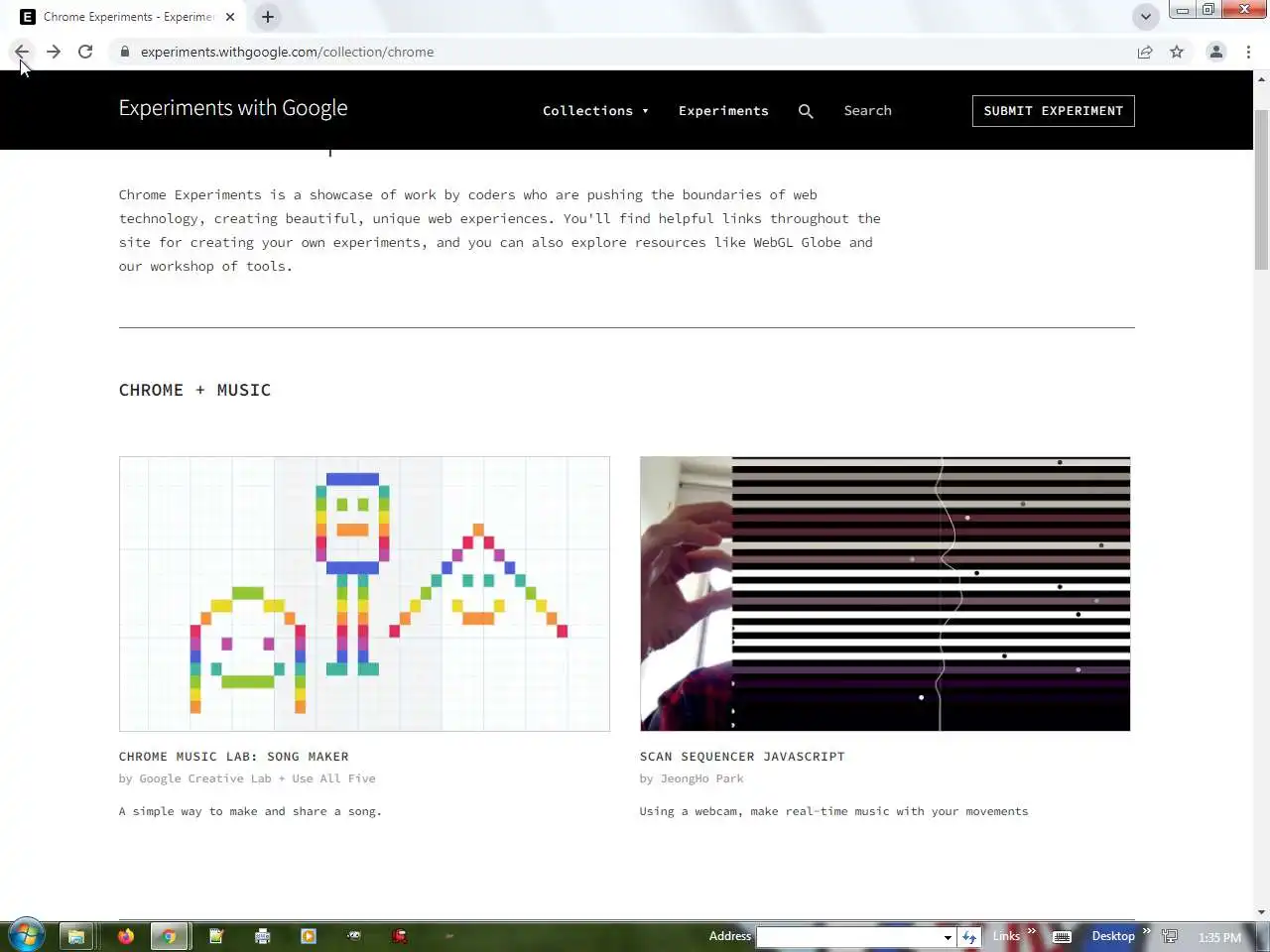Click author text Google Creative Lab + Use All Five
Image resolution: width=1270 pixels, height=952 pixels.
pos(257,778)
